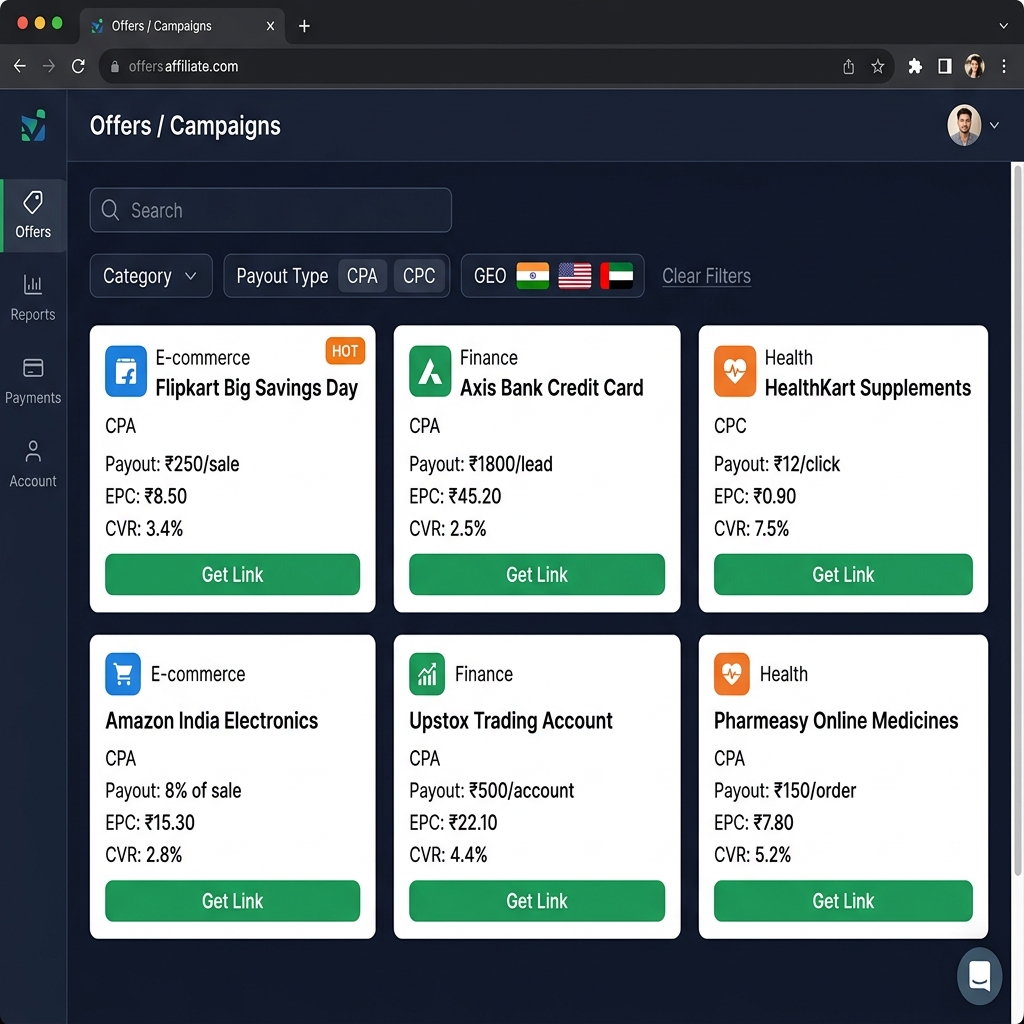
Task: Get Link for HealthKart Supplements
Action: point(843,574)
